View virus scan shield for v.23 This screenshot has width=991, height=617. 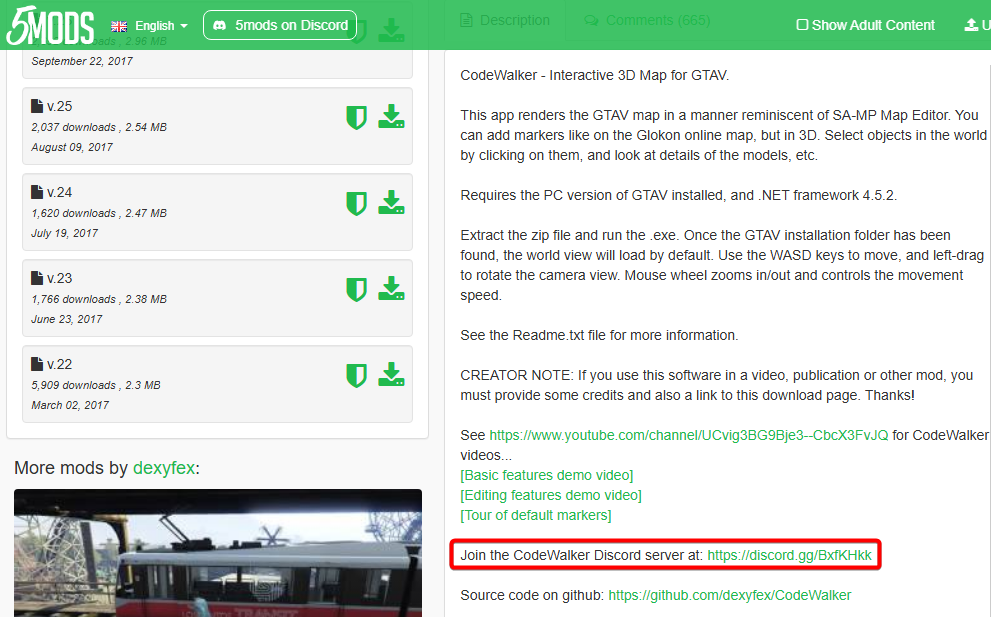click(356, 290)
